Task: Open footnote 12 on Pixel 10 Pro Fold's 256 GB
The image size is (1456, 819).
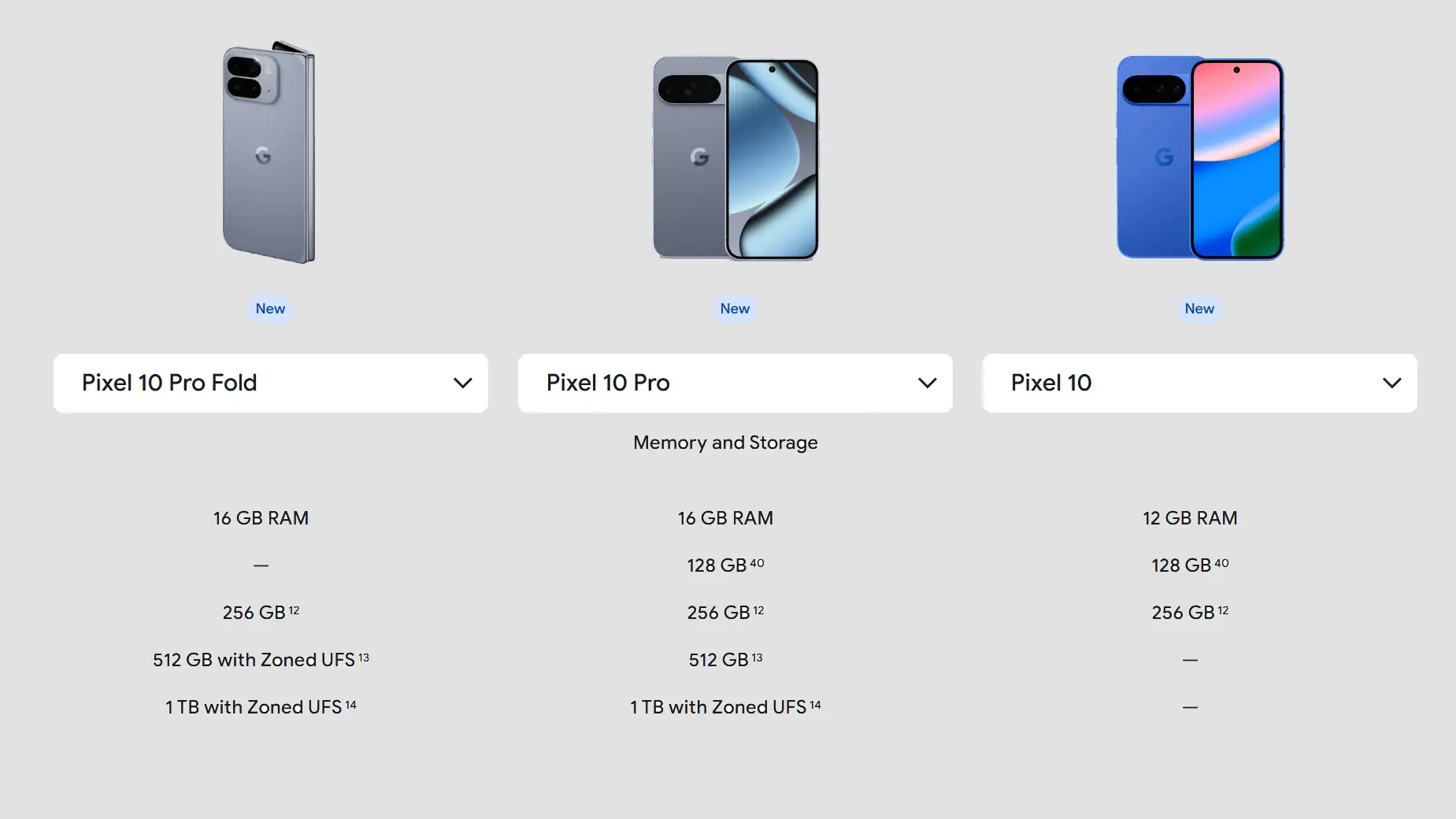Action: click(x=294, y=610)
